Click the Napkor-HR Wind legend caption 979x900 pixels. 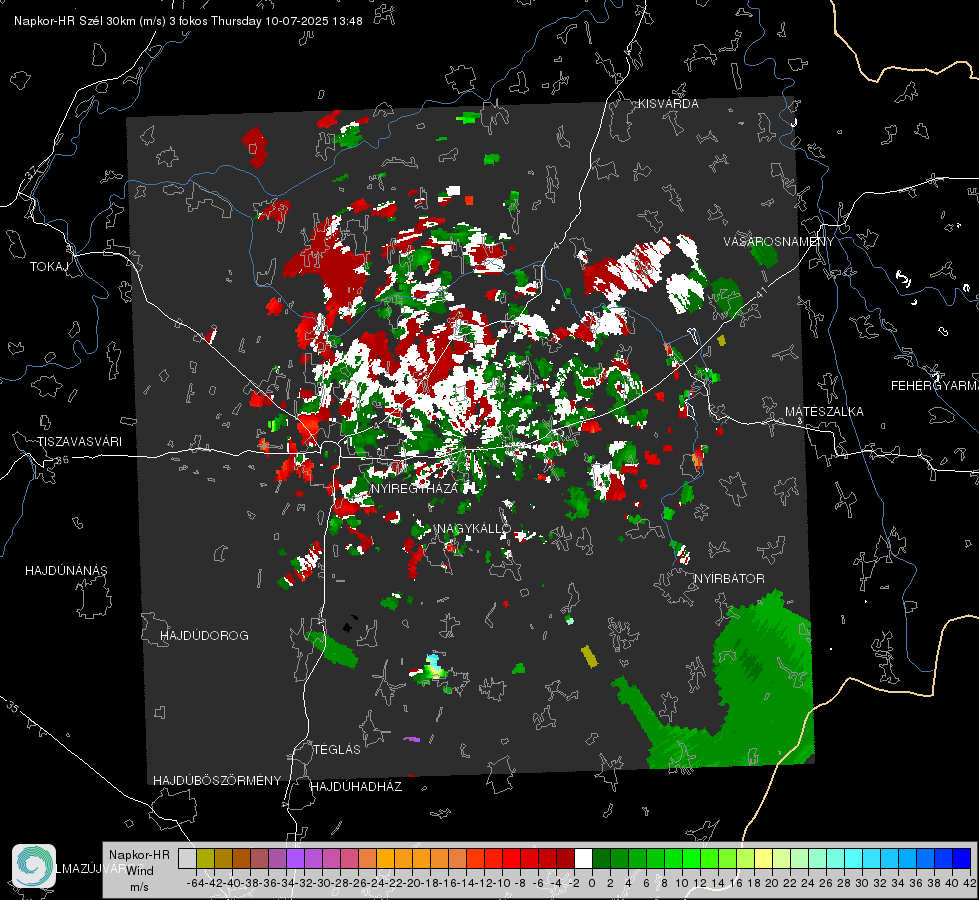[139, 871]
